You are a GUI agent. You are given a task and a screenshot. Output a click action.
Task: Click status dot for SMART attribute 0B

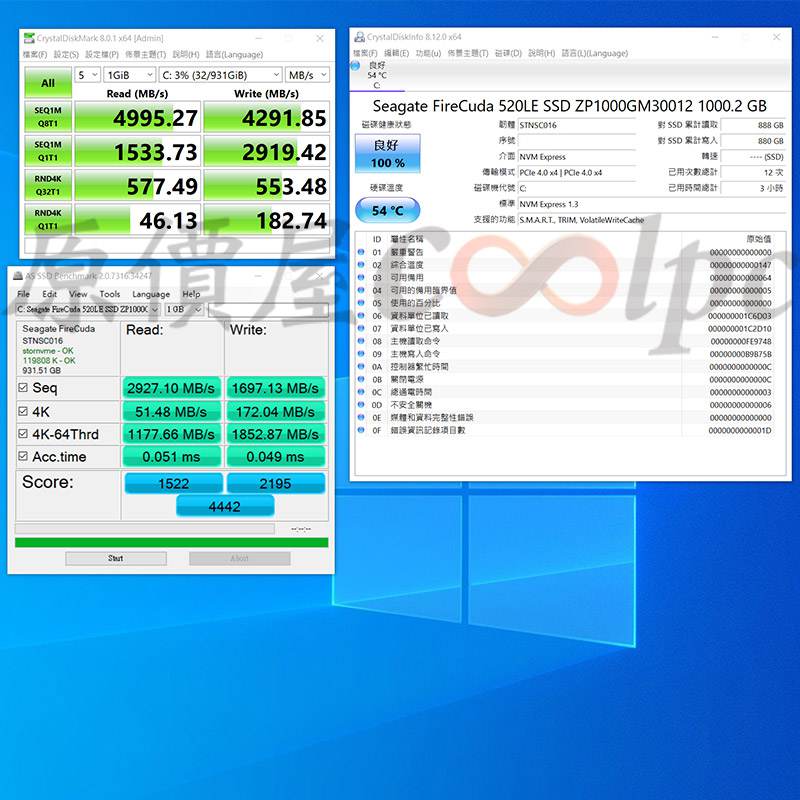pos(361,379)
